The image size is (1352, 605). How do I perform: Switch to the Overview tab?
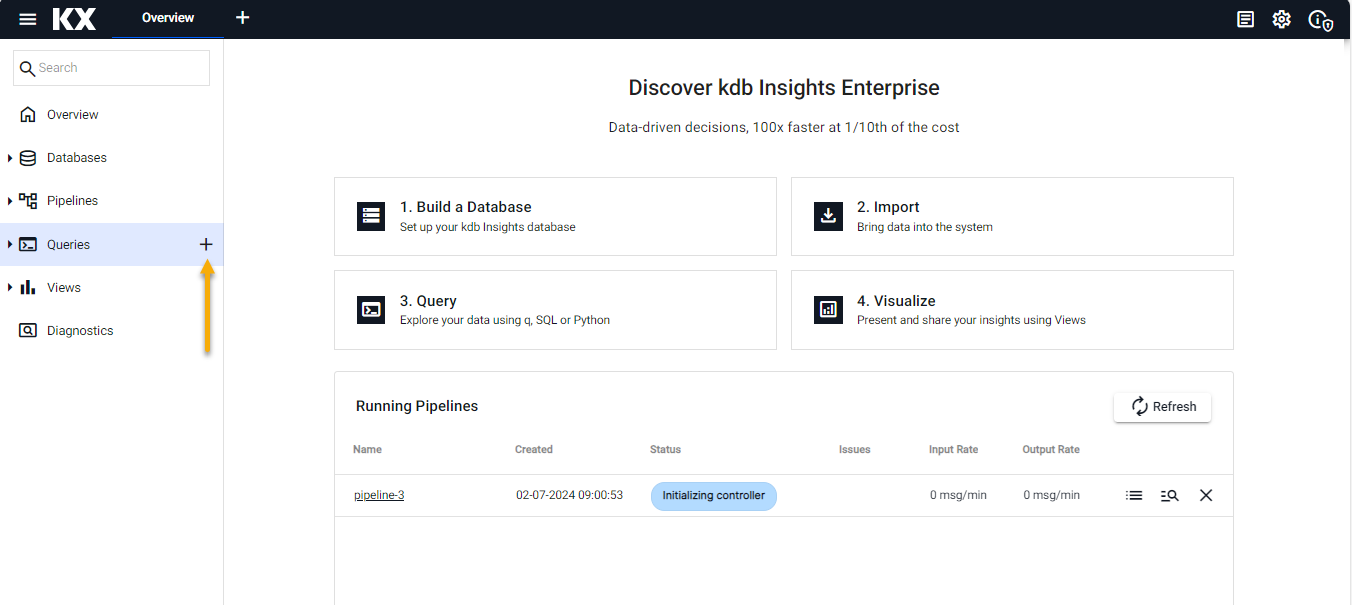pyautogui.click(x=168, y=18)
